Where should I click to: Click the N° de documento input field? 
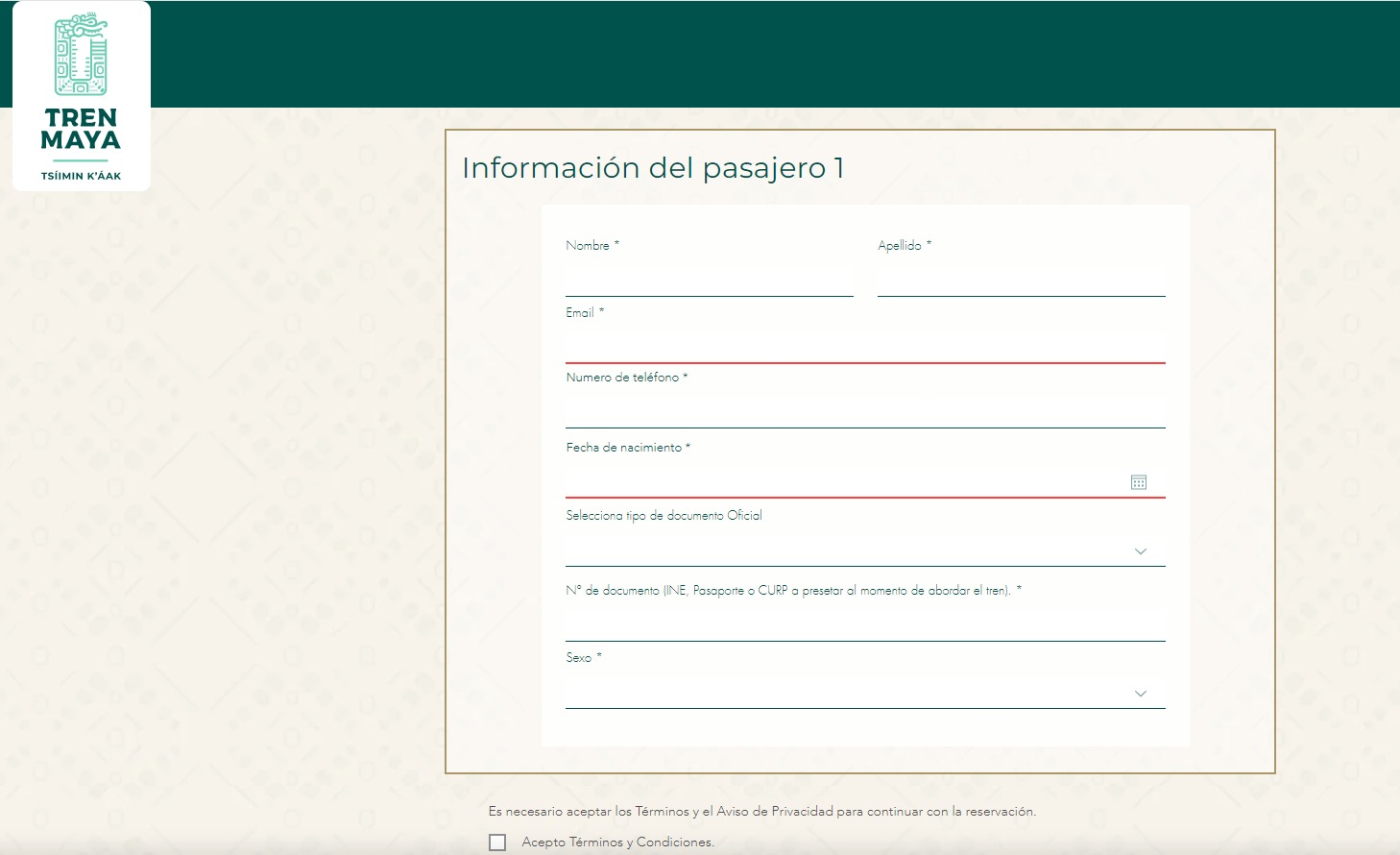(x=865, y=624)
